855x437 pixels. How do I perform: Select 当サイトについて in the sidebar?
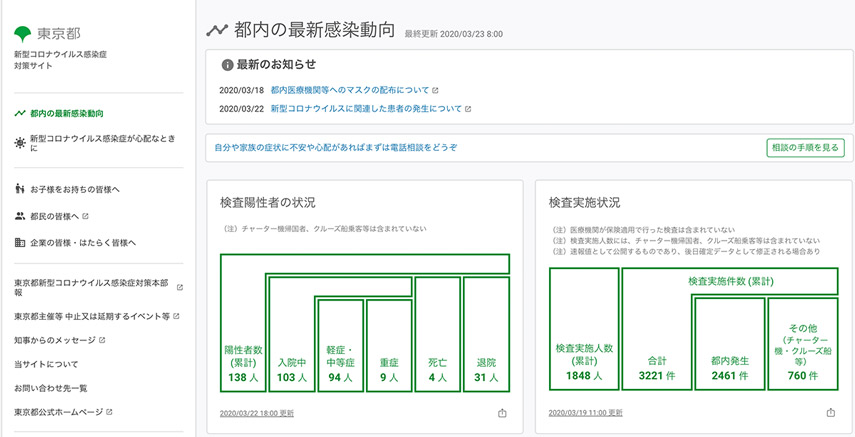tap(46, 364)
